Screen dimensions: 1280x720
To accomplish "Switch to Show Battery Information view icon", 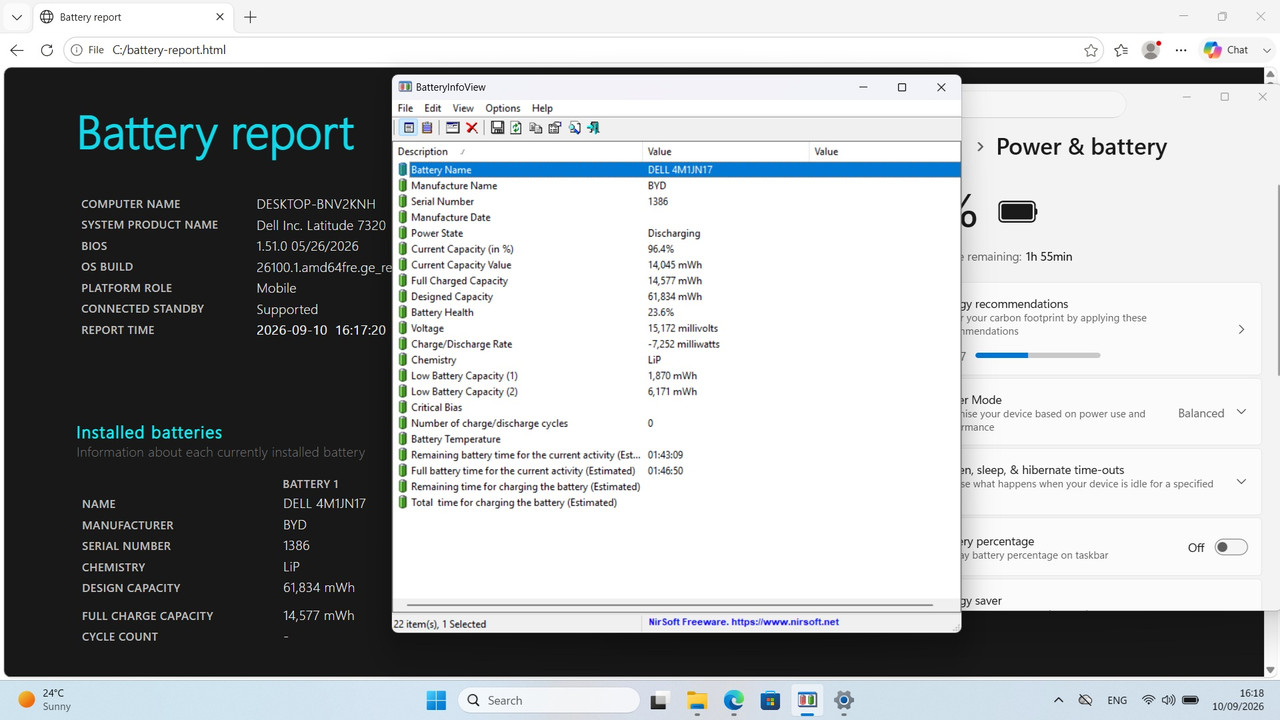I will point(408,128).
